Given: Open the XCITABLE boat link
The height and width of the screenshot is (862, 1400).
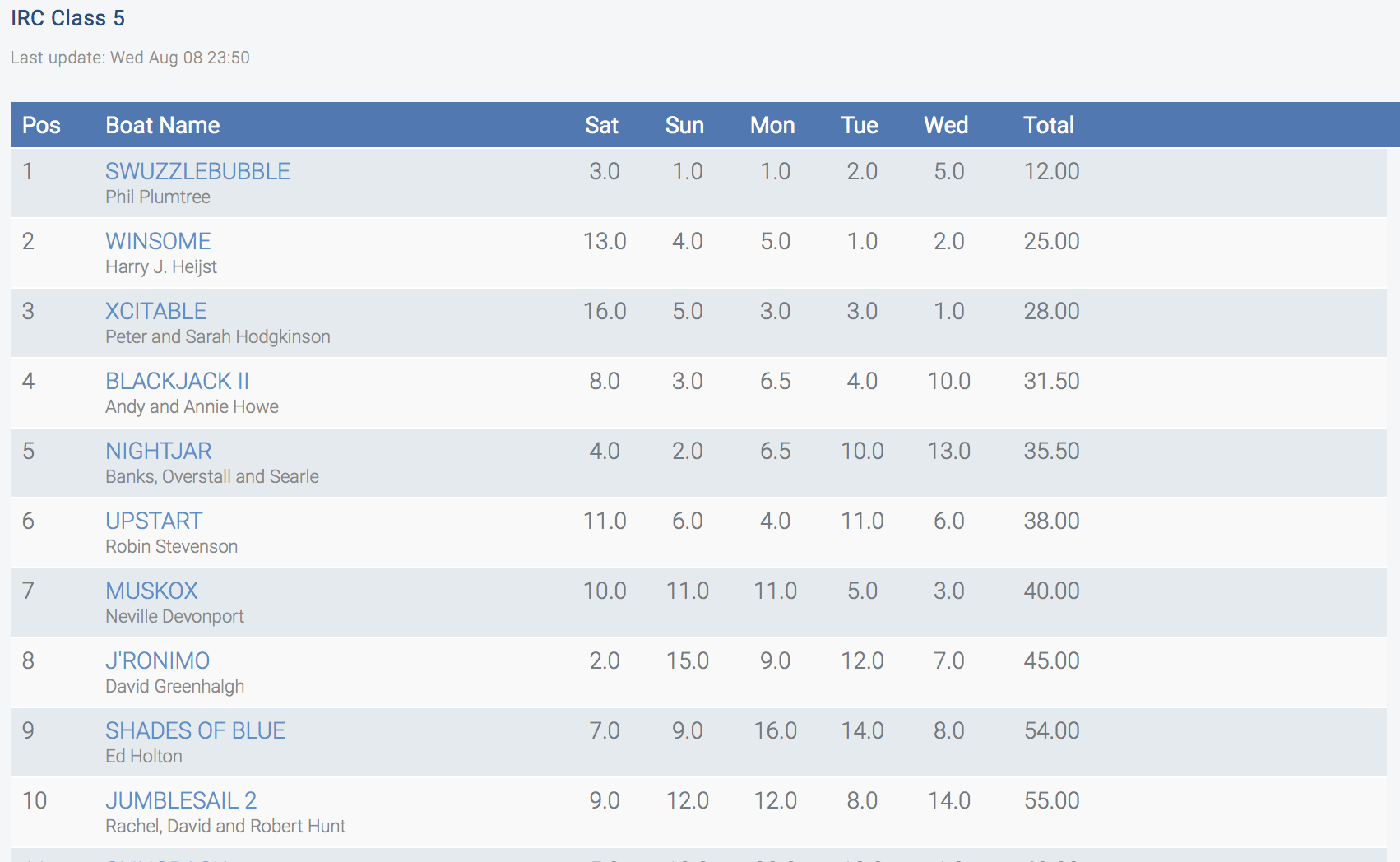Looking at the screenshot, I should [x=156, y=311].
